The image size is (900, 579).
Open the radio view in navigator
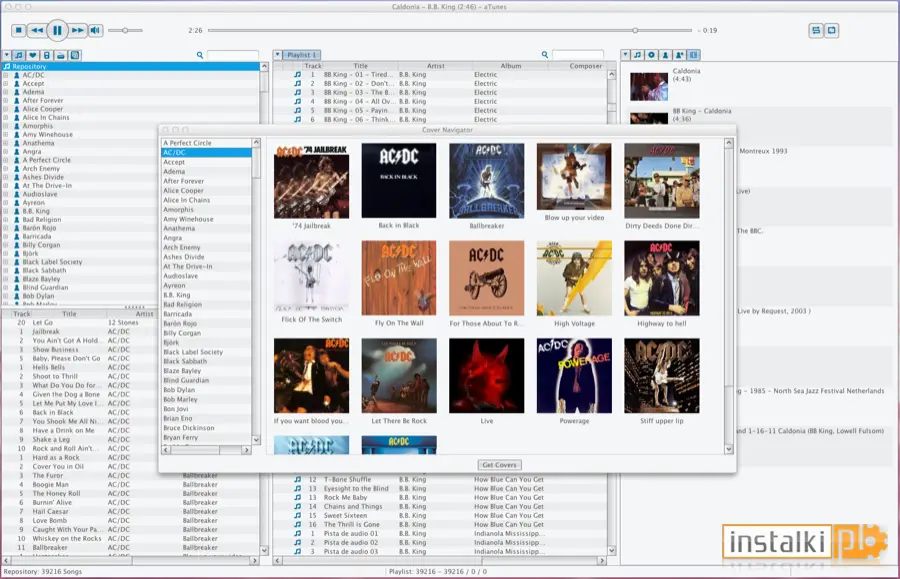point(61,55)
